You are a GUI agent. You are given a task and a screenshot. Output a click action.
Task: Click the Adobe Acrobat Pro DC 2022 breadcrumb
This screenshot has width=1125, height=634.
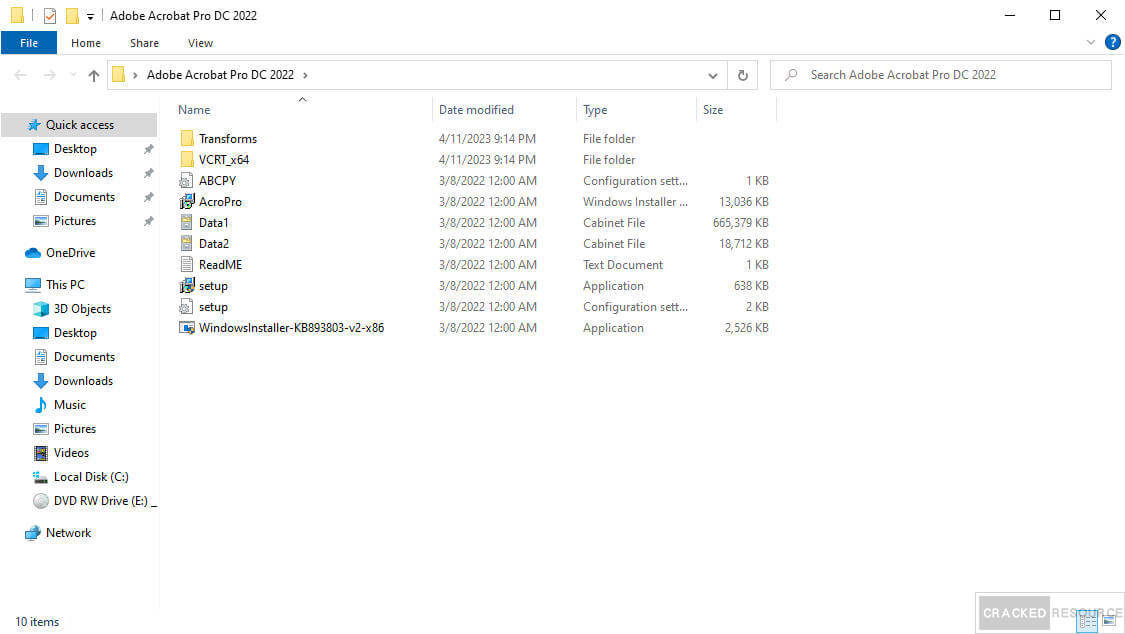pos(220,75)
